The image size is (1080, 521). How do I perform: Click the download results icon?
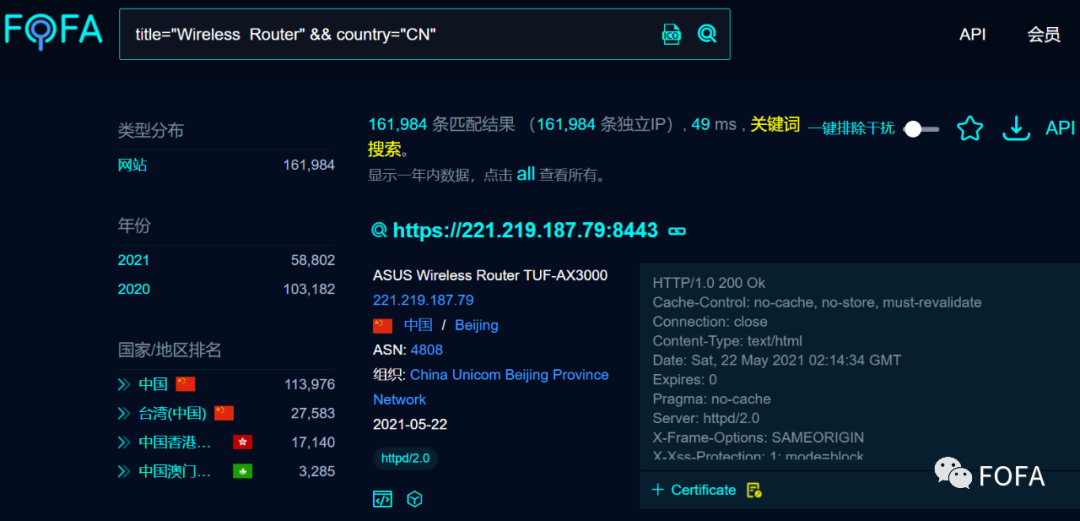[x=1016, y=128]
